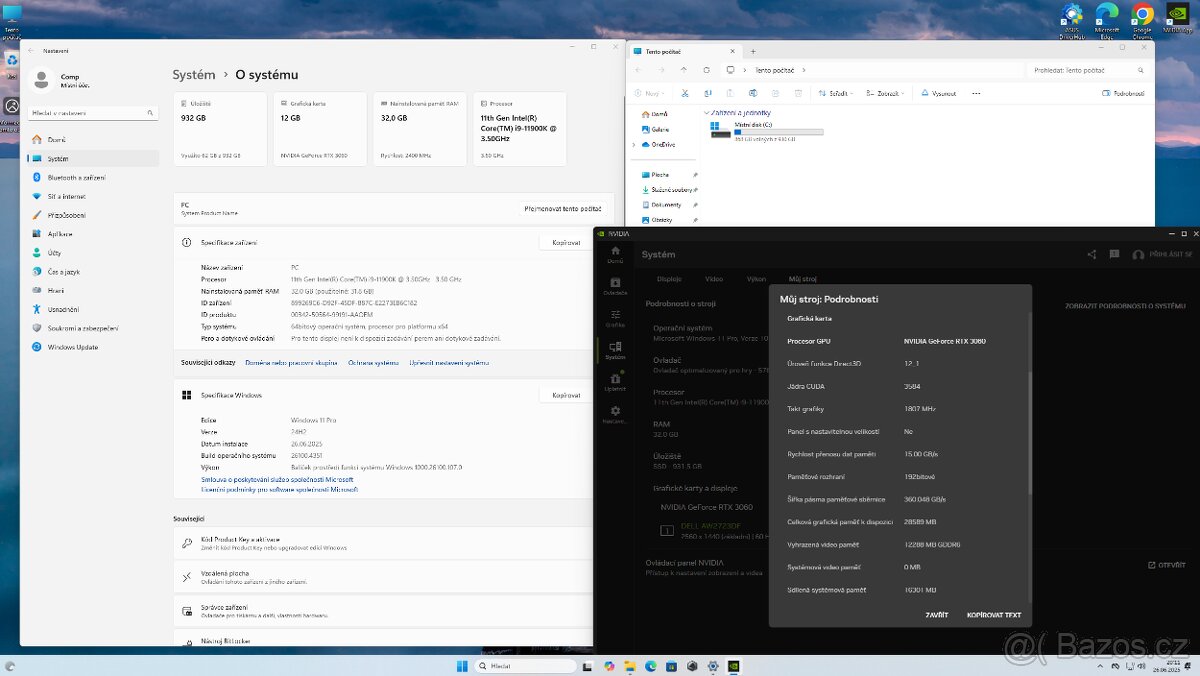Open Místní disk (C:) drive
The height and width of the screenshot is (676, 1200).
point(767,131)
